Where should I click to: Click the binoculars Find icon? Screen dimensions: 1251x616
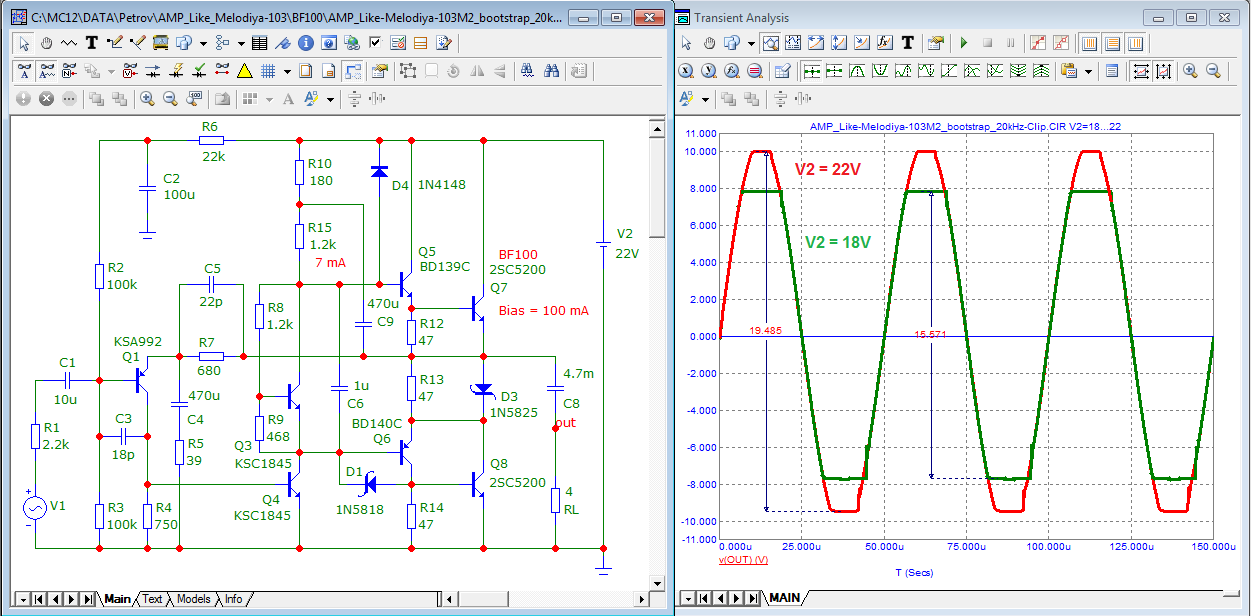tap(551, 71)
